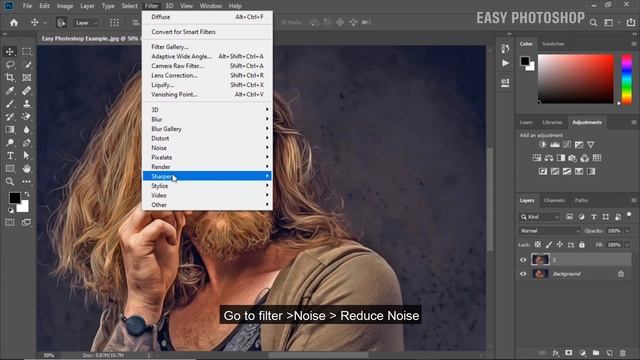Choose Convert for Smart Filters
640x360 pixels.
coord(207,32)
